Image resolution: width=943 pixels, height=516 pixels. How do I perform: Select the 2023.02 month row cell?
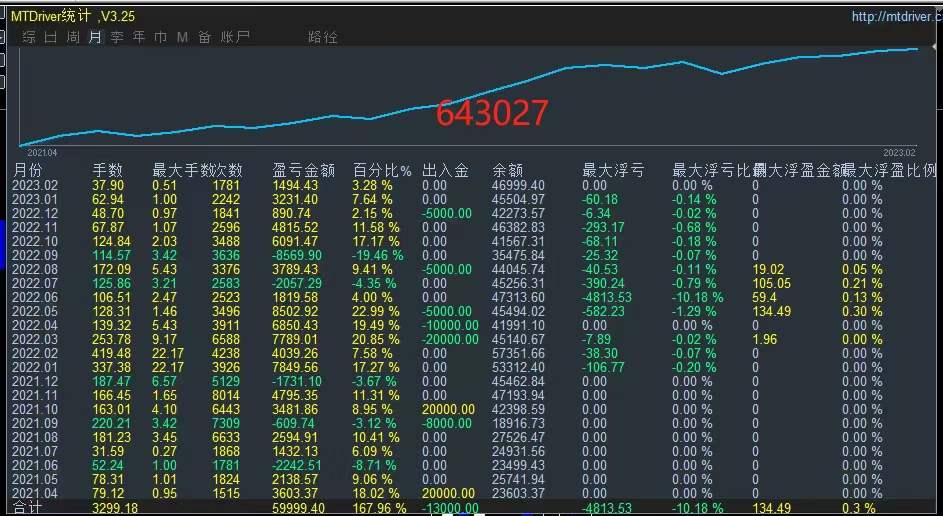pos(35,186)
